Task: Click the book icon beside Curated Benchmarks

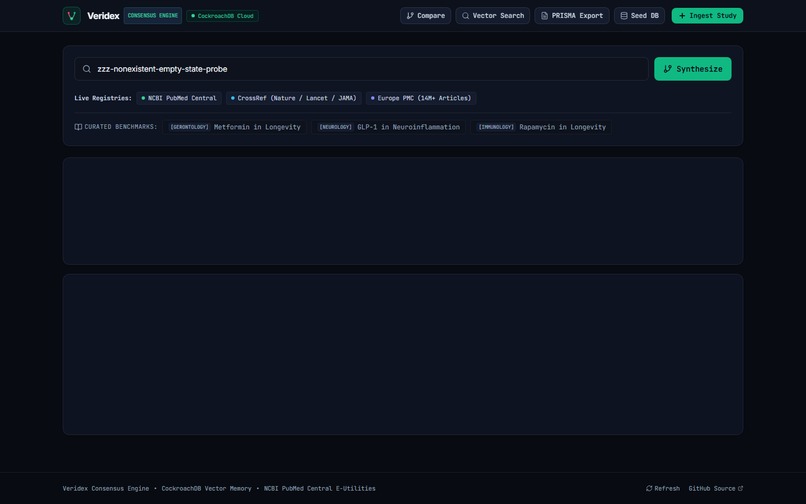Action: [78, 127]
